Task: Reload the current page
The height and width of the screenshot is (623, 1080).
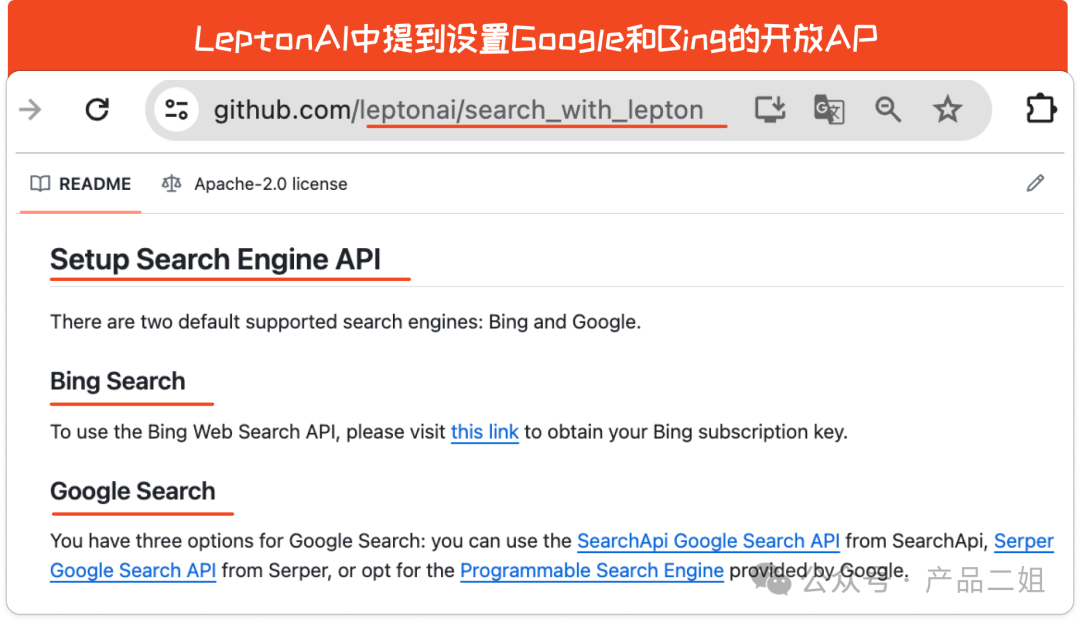Action: coord(97,110)
